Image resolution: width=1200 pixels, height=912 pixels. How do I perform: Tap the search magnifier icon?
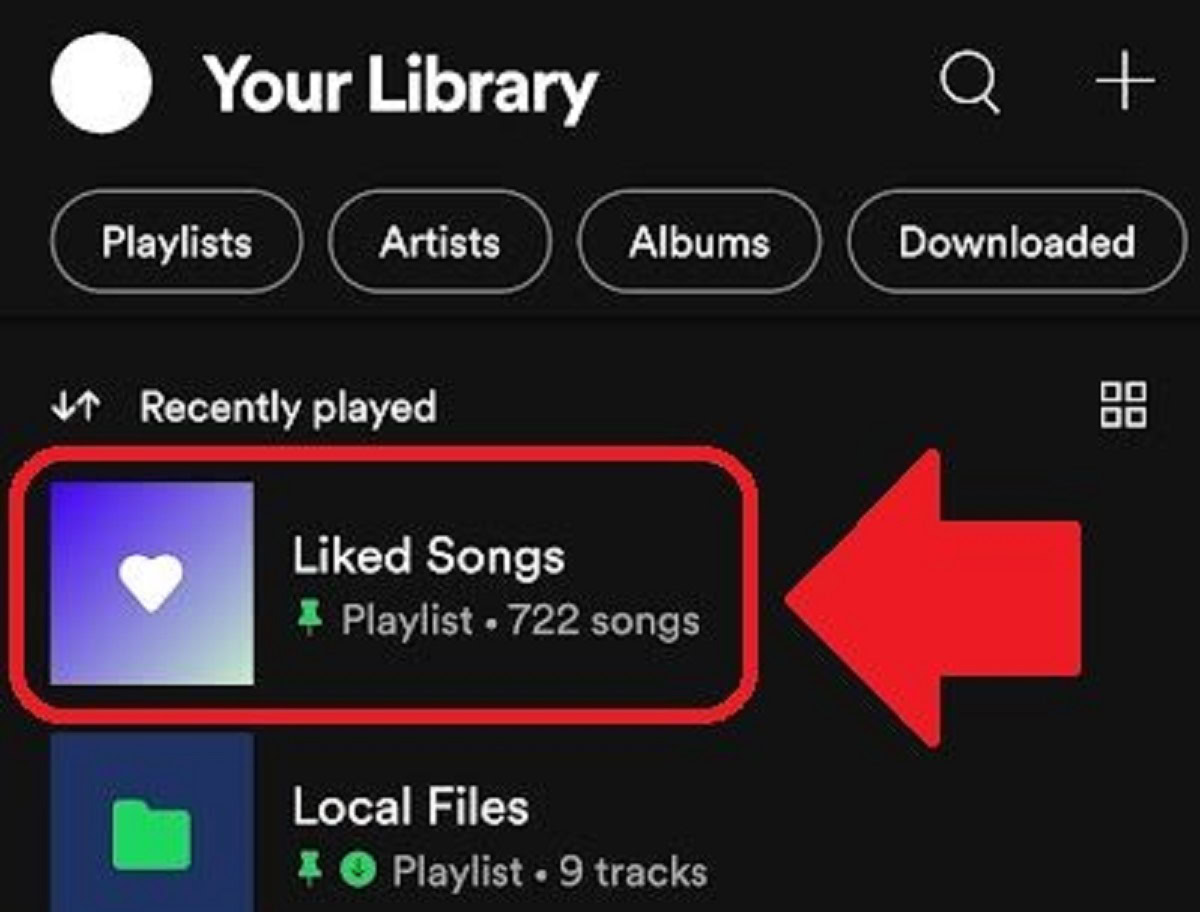(969, 83)
